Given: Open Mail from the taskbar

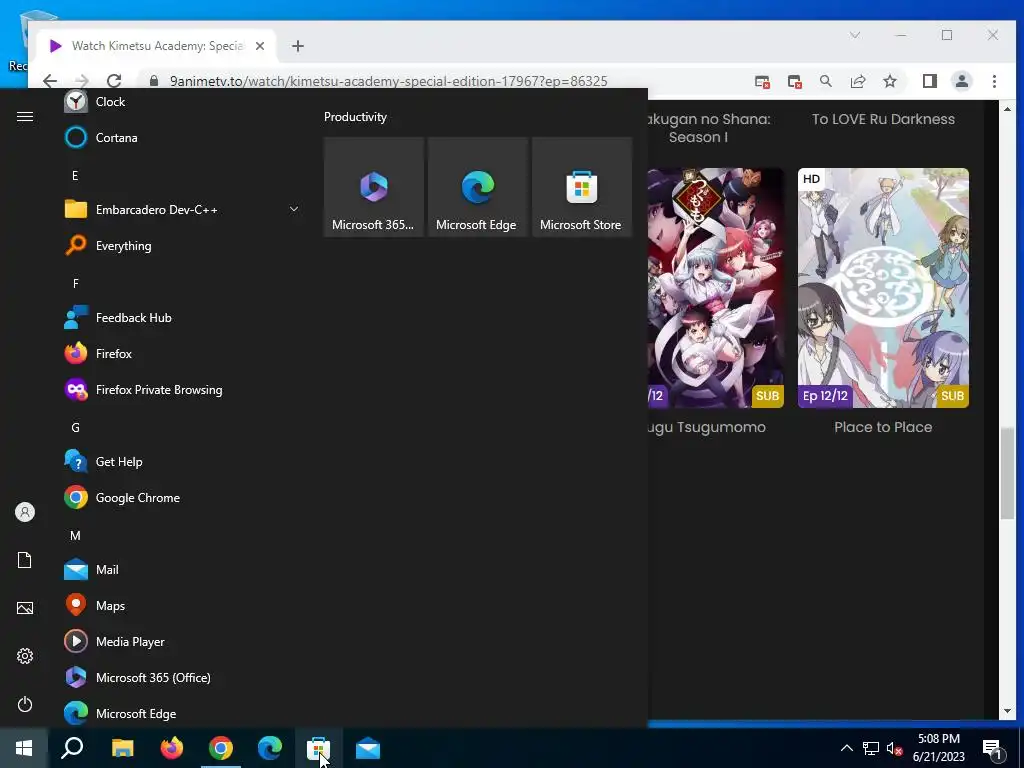Looking at the screenshot, I should (368, 748).
